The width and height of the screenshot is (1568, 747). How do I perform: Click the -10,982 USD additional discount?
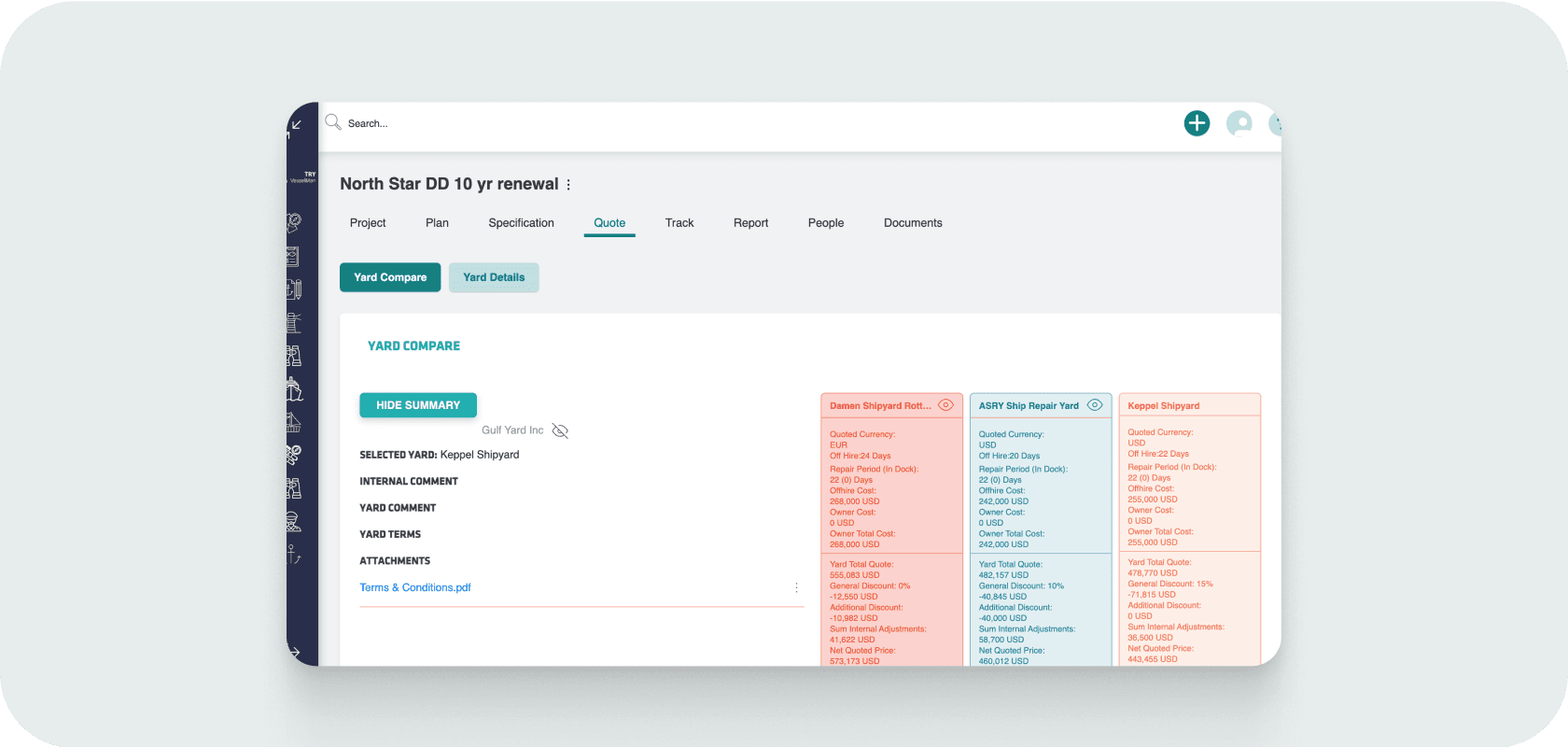[854, 618]
